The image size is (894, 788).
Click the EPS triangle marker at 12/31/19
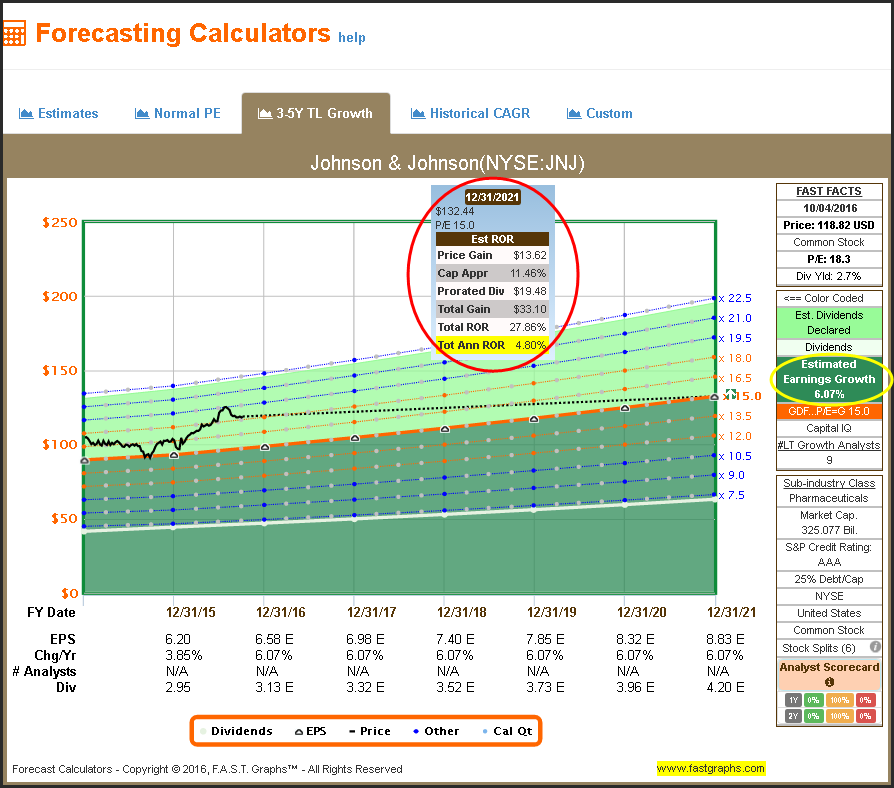pyautogui.click(x=534, y=419)
